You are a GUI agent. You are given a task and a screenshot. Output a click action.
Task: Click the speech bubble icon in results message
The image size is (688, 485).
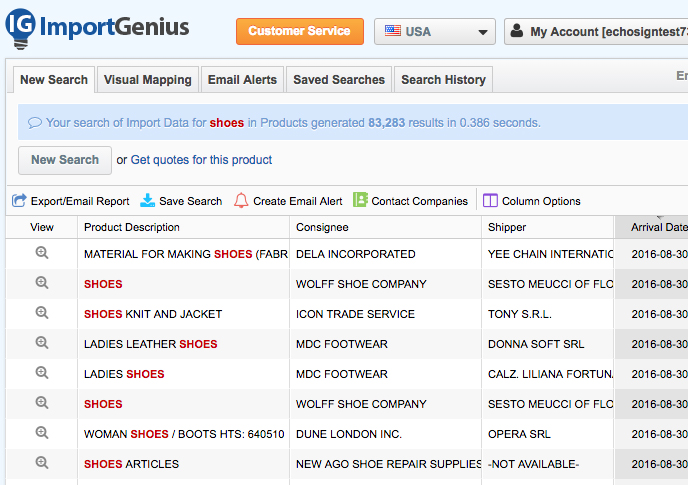[x=35, y=123]
